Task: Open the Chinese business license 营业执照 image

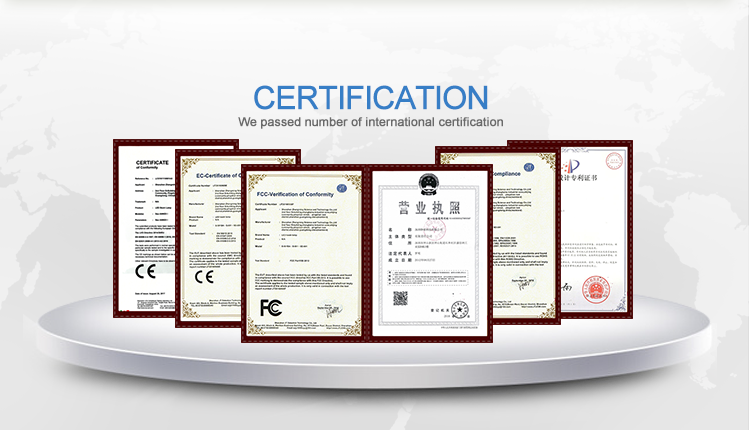Action: 430,254
